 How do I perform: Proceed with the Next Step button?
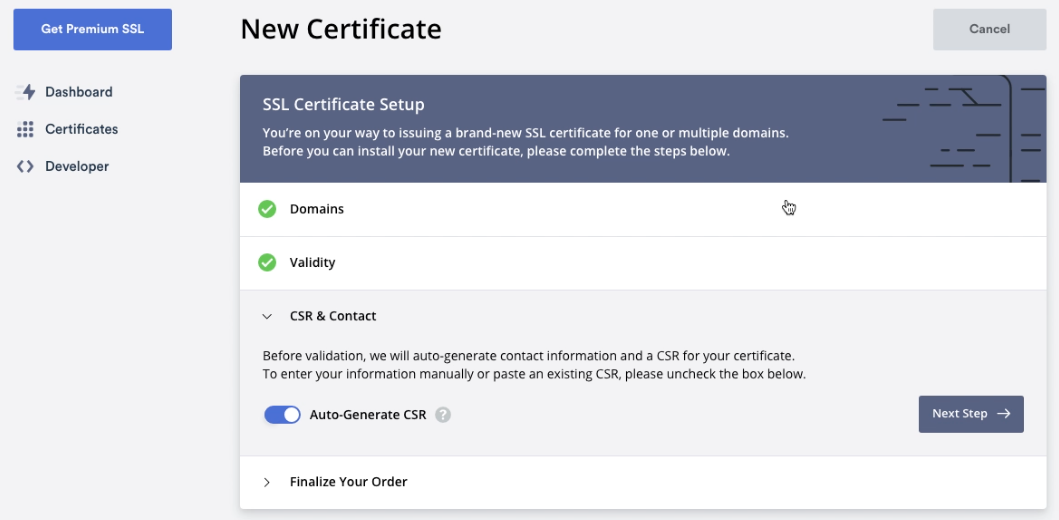pos(971,414)
